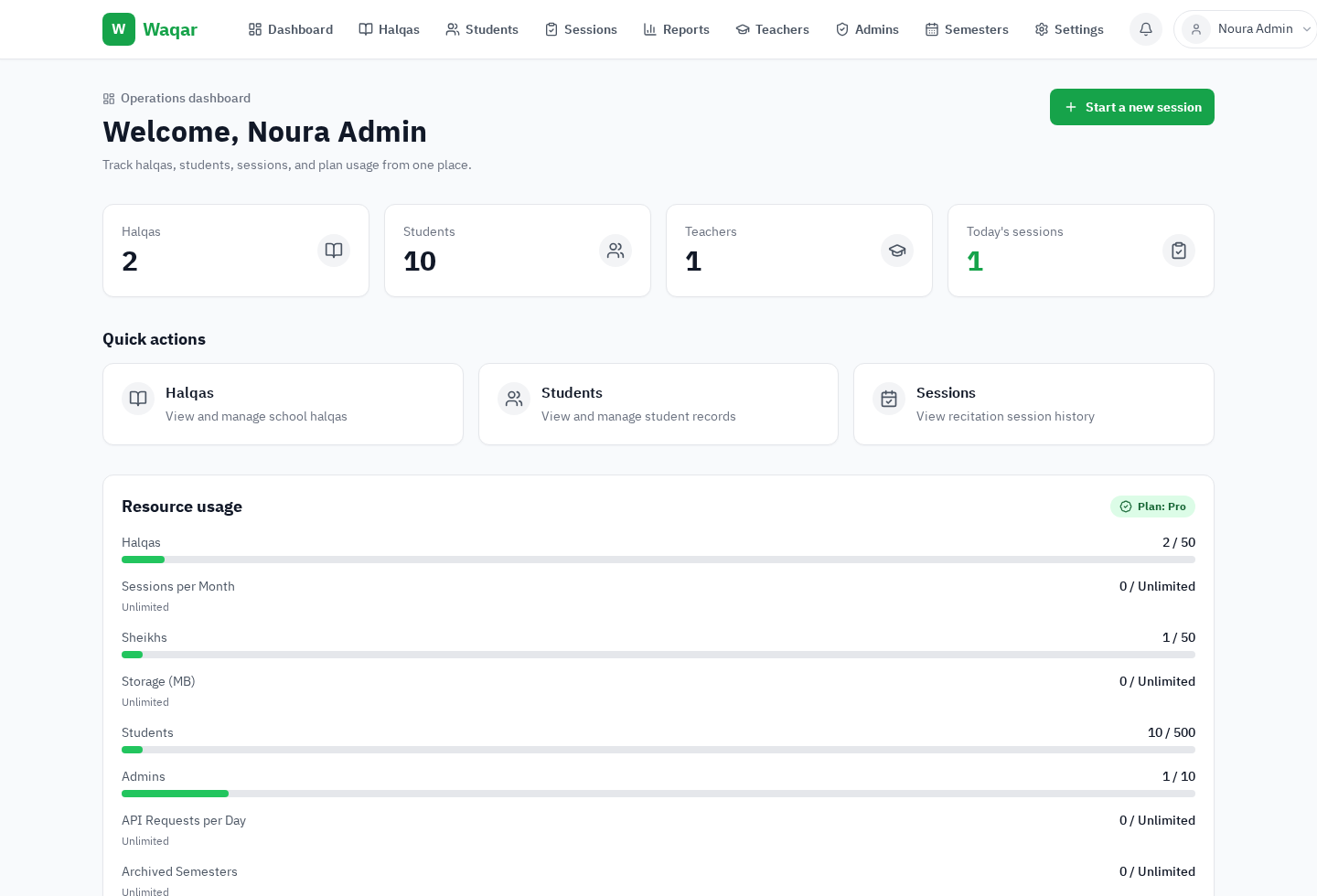Image resolution: width=1317 pixels, height=896 pixels.
Task: Start a new session
Action: pos(1132,107)
